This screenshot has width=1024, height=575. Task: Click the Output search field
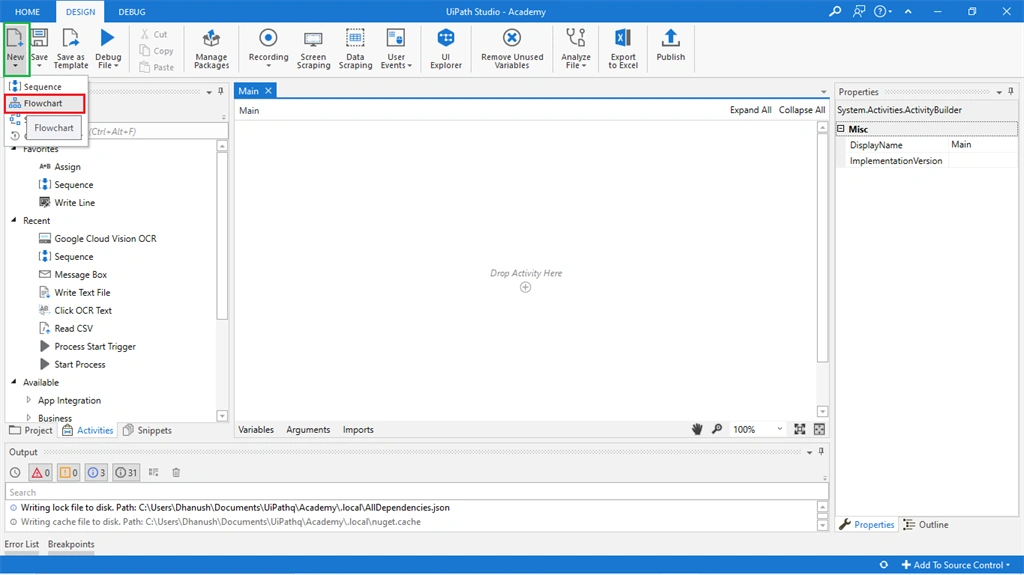(x=417, y=492)
